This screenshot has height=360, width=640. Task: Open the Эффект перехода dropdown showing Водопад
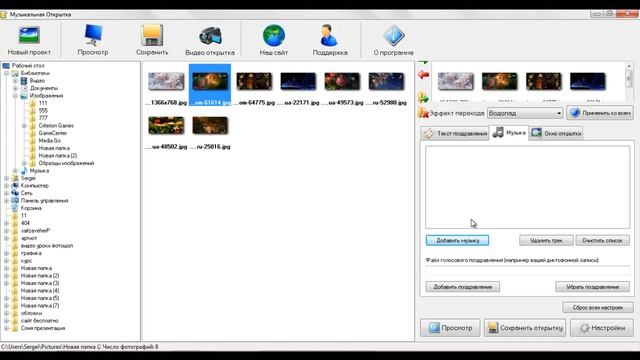tap(525, 113)
